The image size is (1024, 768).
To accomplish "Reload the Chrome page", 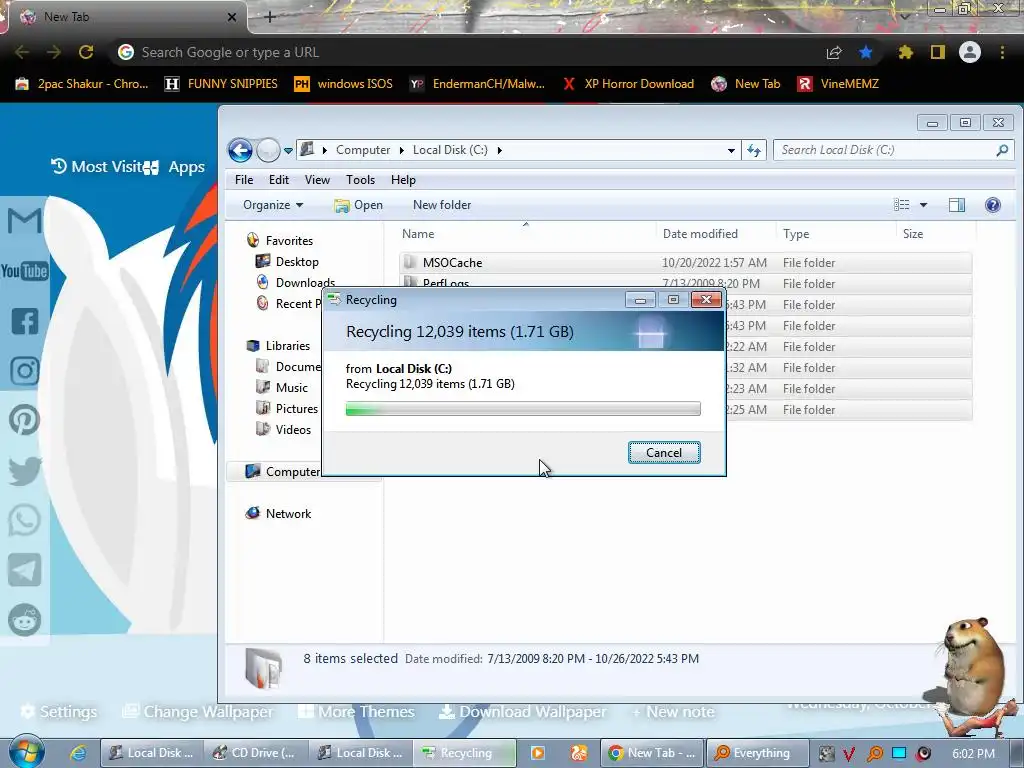I will (x=86, y=52).
